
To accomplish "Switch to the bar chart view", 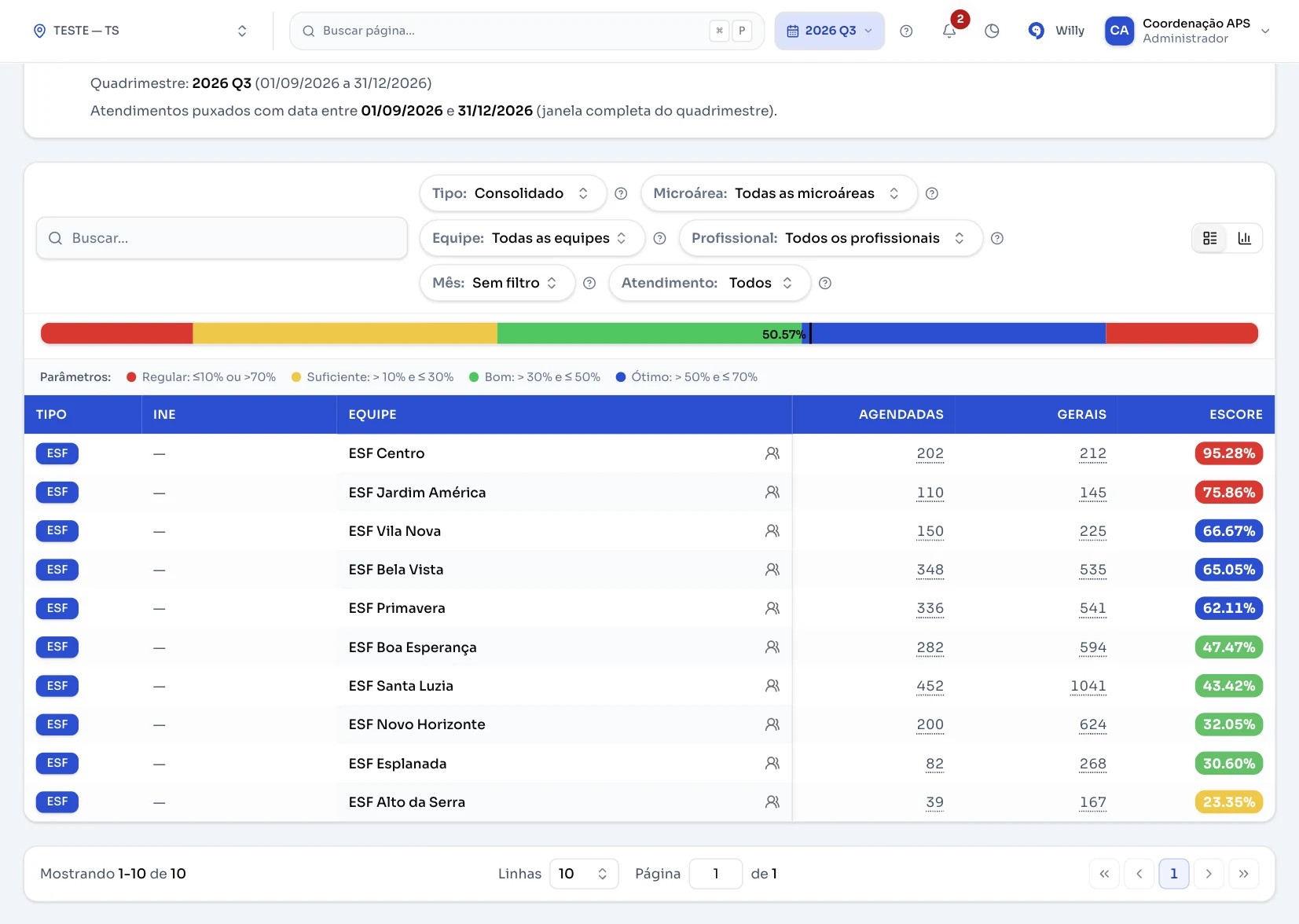I will click(x=1245, y=238).
